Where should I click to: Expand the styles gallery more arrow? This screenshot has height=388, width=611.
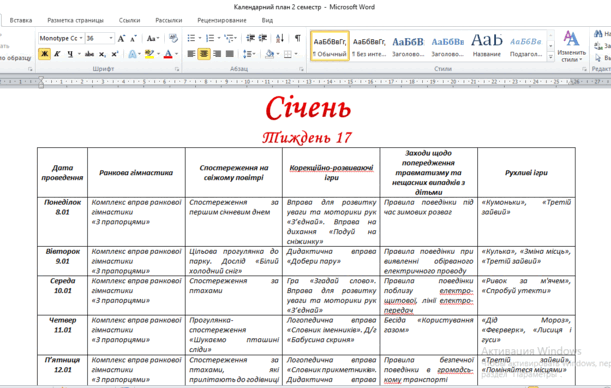coord(551,57)
